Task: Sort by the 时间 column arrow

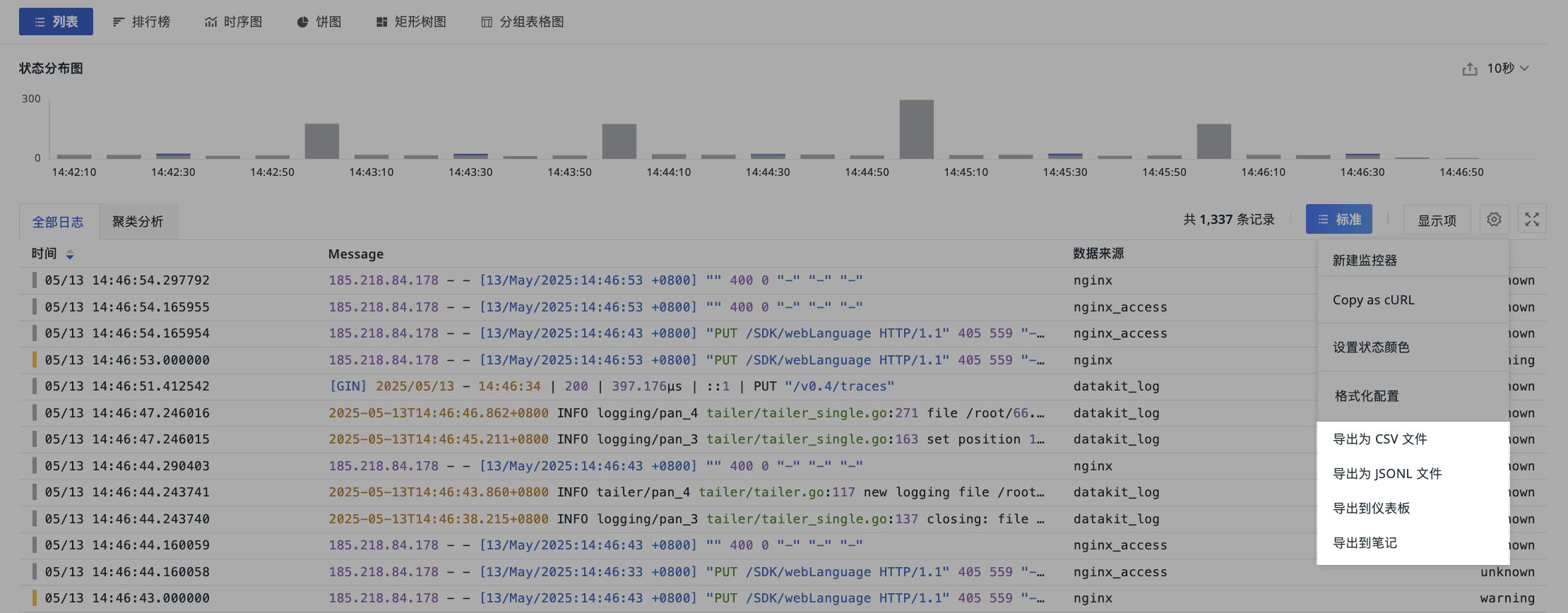Action: click(70, 254)
